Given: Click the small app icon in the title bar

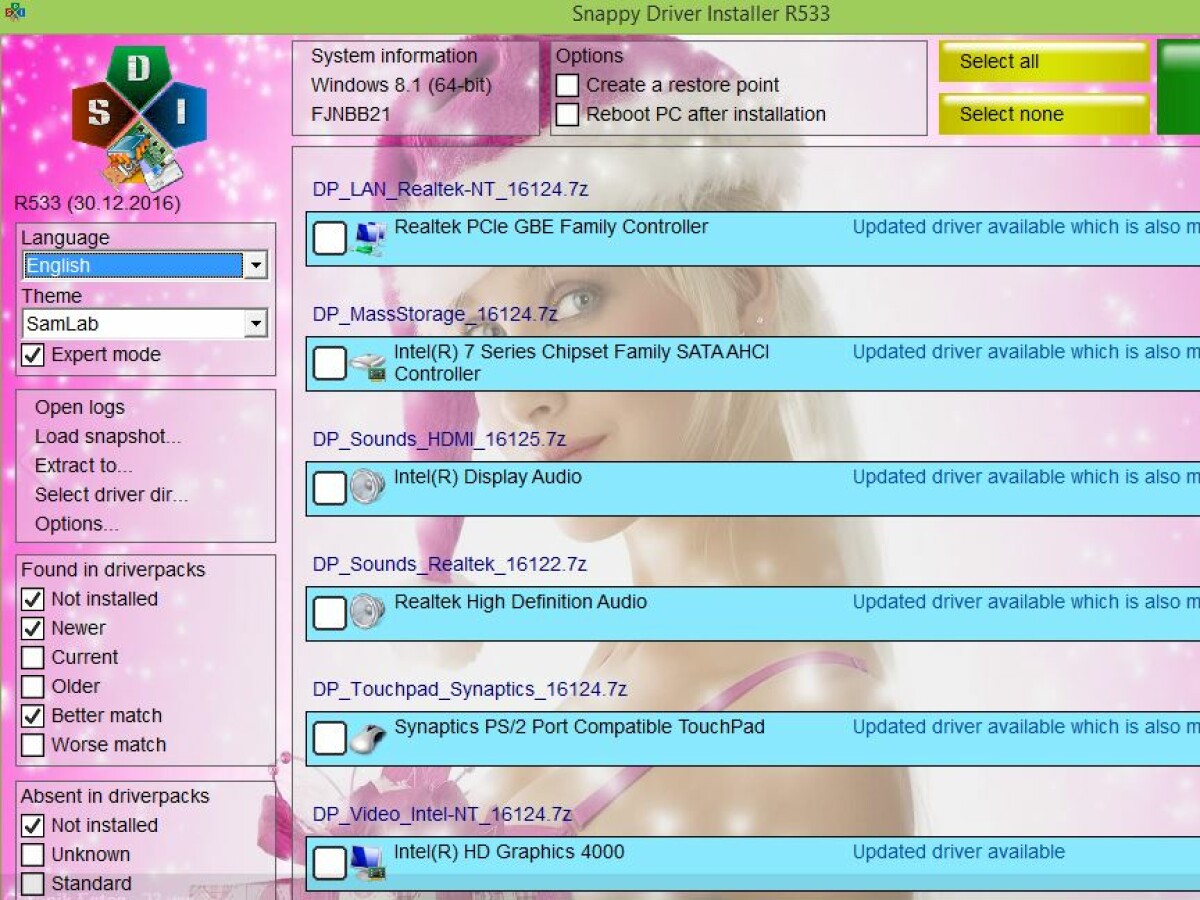Looking at the screenshot, I should click(13, 13).
